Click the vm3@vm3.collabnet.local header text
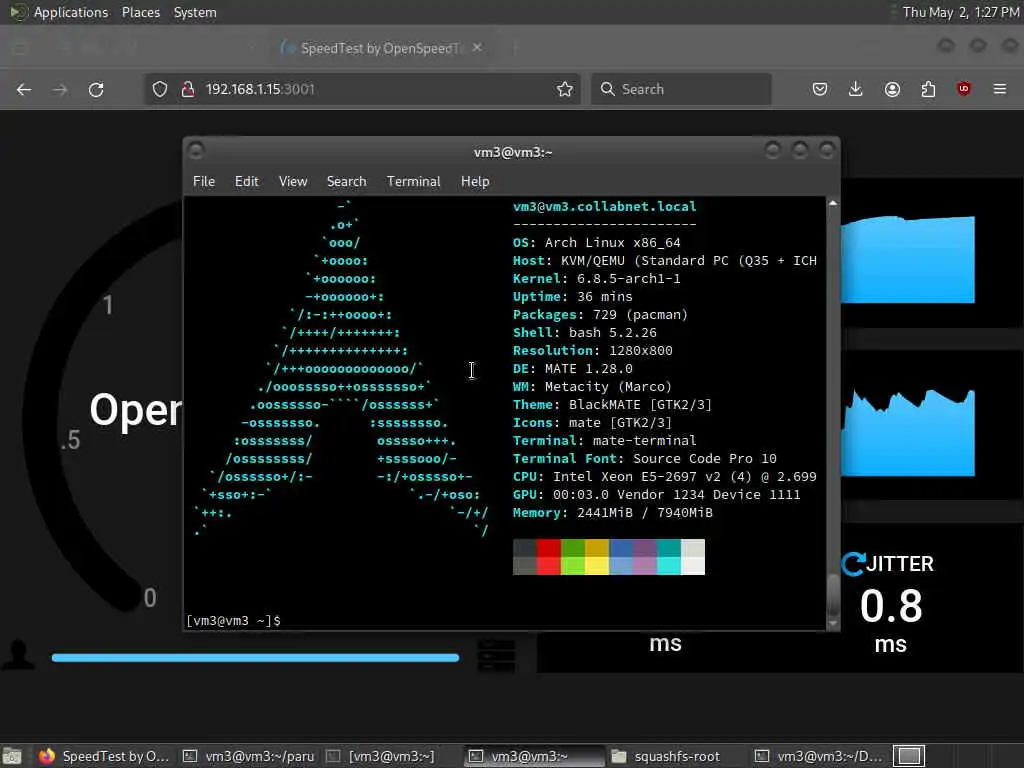This screenshot has width=1024, height=768. [605, 206]
